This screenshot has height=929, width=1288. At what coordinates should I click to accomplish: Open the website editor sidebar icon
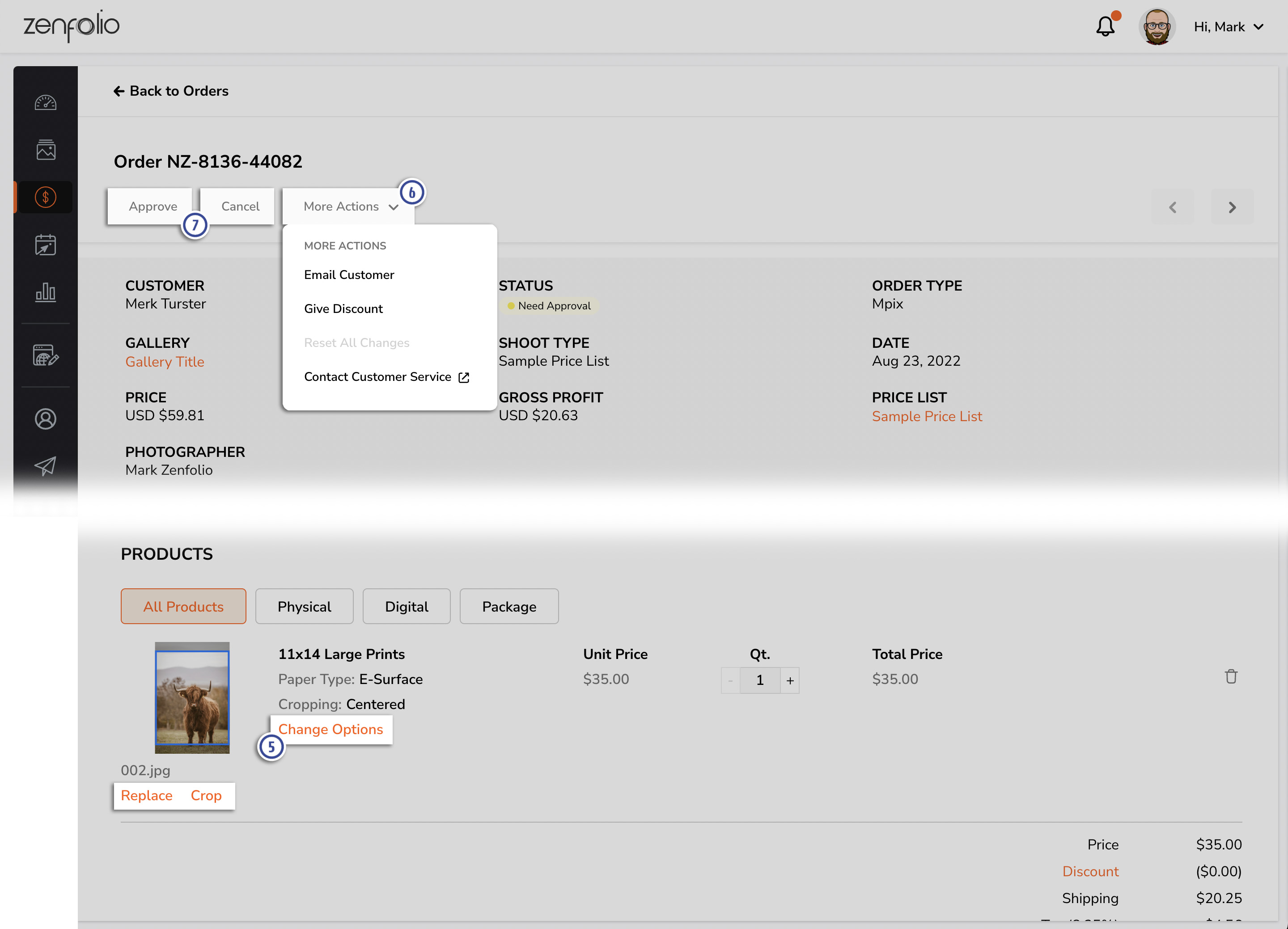[x=46, y=355]
